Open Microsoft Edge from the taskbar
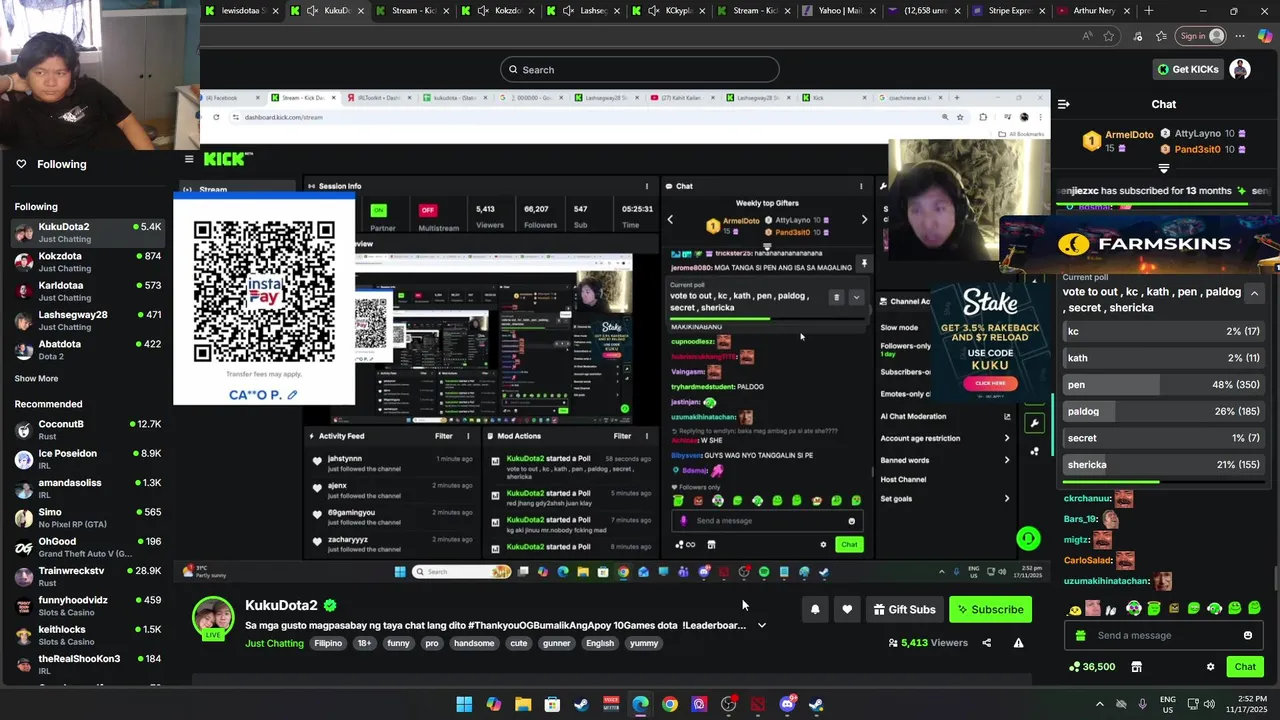Viewport: 1280px width, 720px height. click(x=640, y=704)
